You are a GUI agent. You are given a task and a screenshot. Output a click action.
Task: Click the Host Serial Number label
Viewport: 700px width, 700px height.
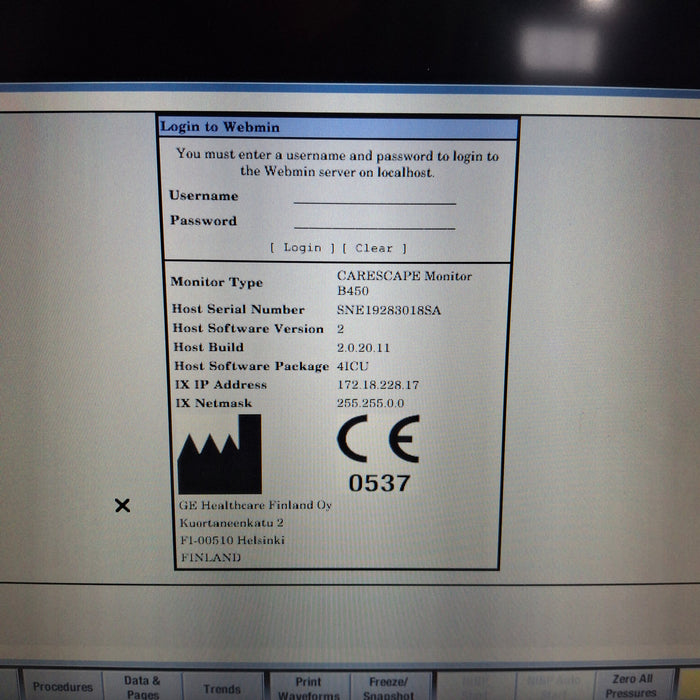click(238, 309)
